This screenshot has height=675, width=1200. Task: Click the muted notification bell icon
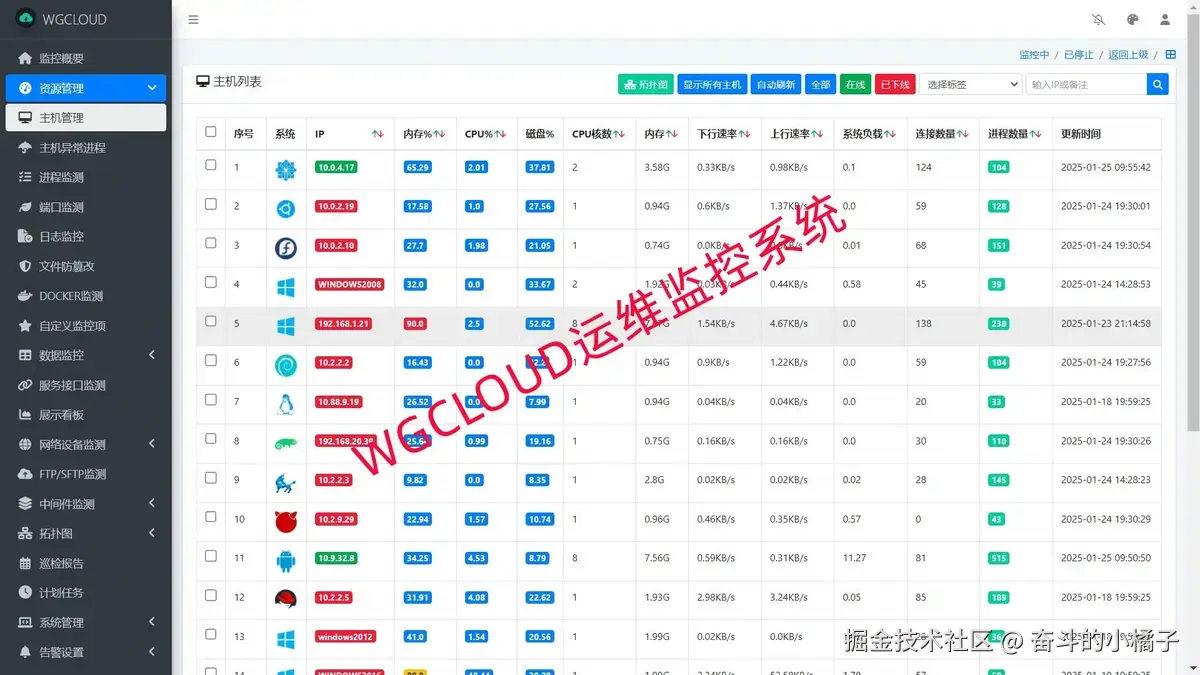pyautogui.click(x=1099, y=19)
